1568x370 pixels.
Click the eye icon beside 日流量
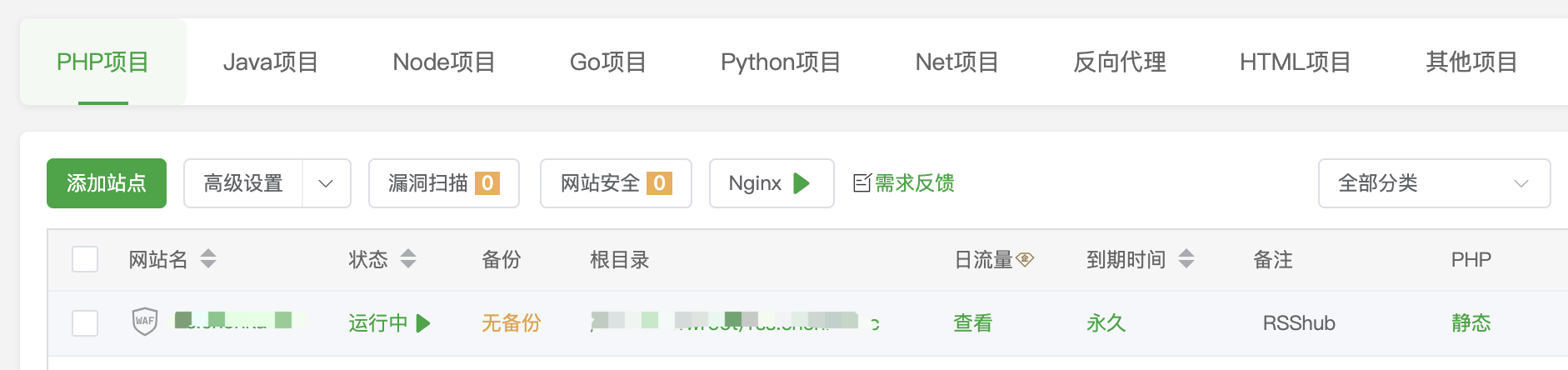(x=1026, y=259)
